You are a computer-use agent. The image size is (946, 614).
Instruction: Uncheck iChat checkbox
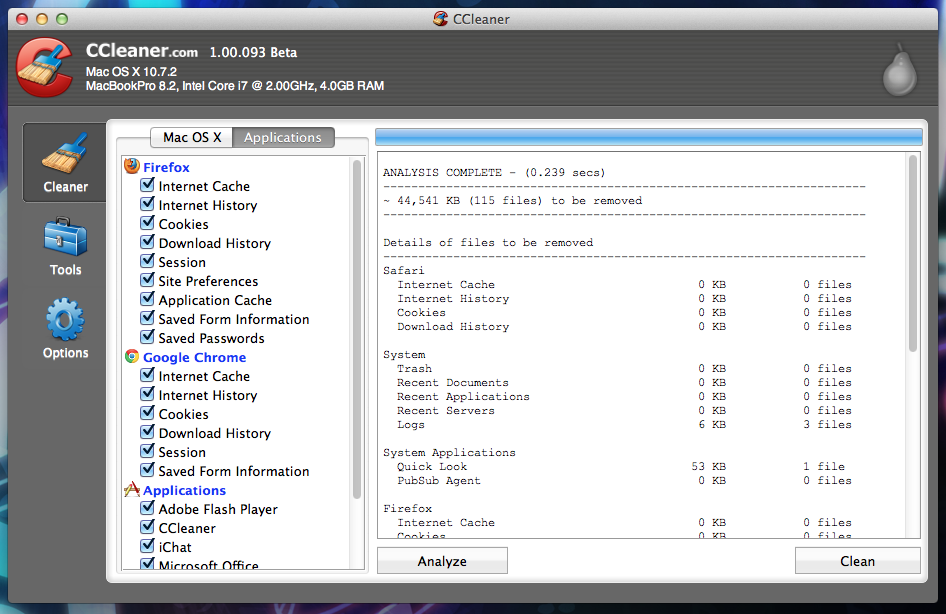coord(147,546)
